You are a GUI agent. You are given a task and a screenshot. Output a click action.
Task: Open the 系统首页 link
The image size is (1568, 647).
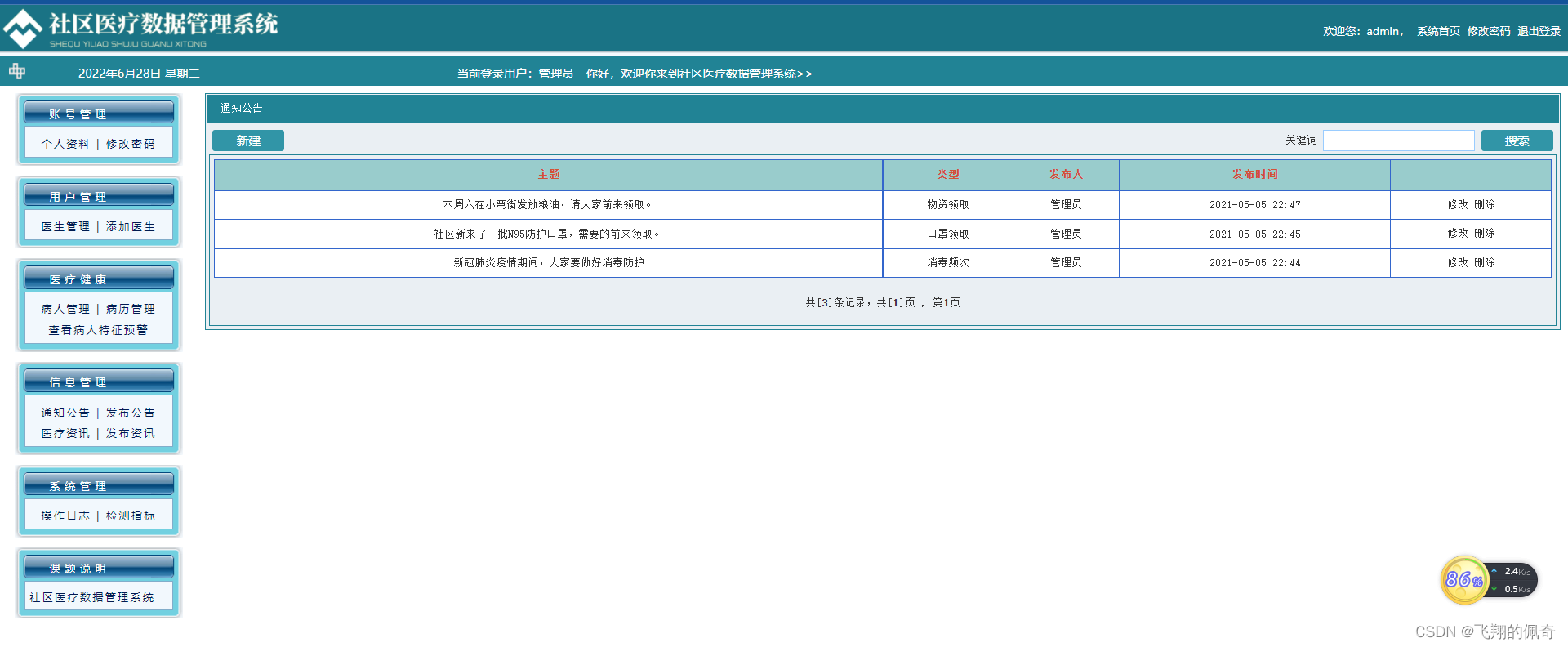point(1438,31)
